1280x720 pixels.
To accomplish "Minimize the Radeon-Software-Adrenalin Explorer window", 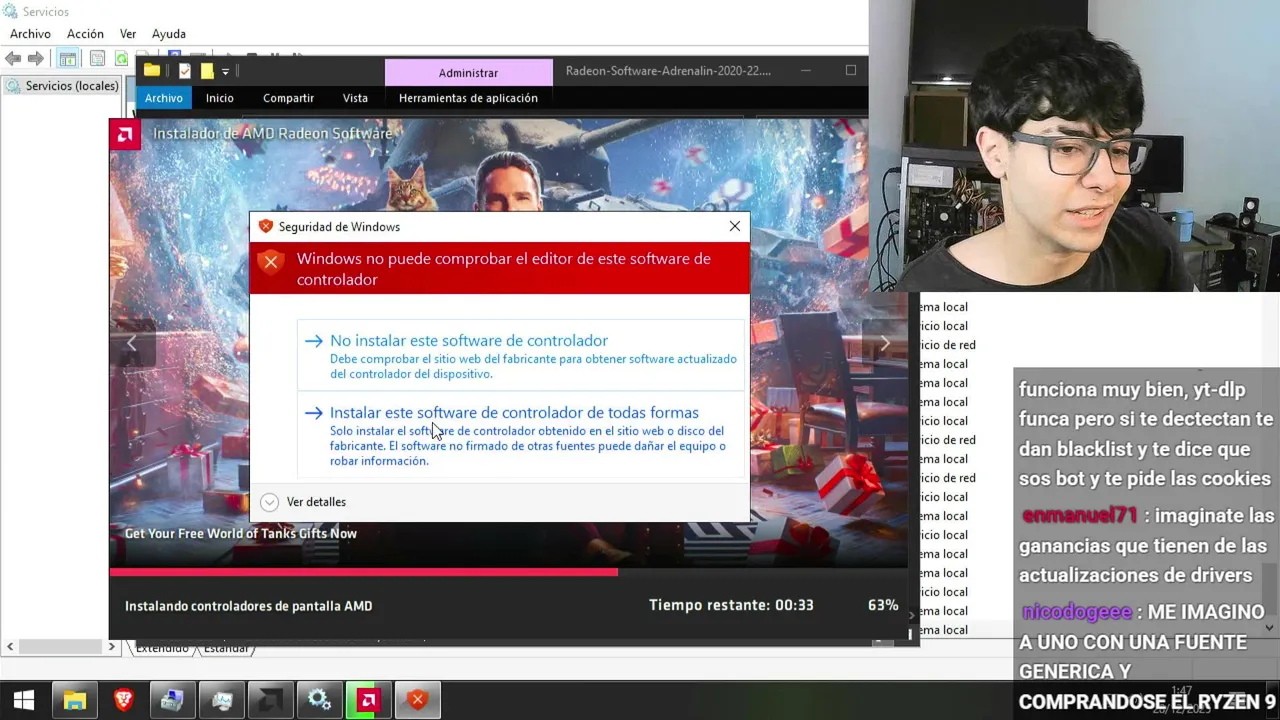I will point(806,71).
